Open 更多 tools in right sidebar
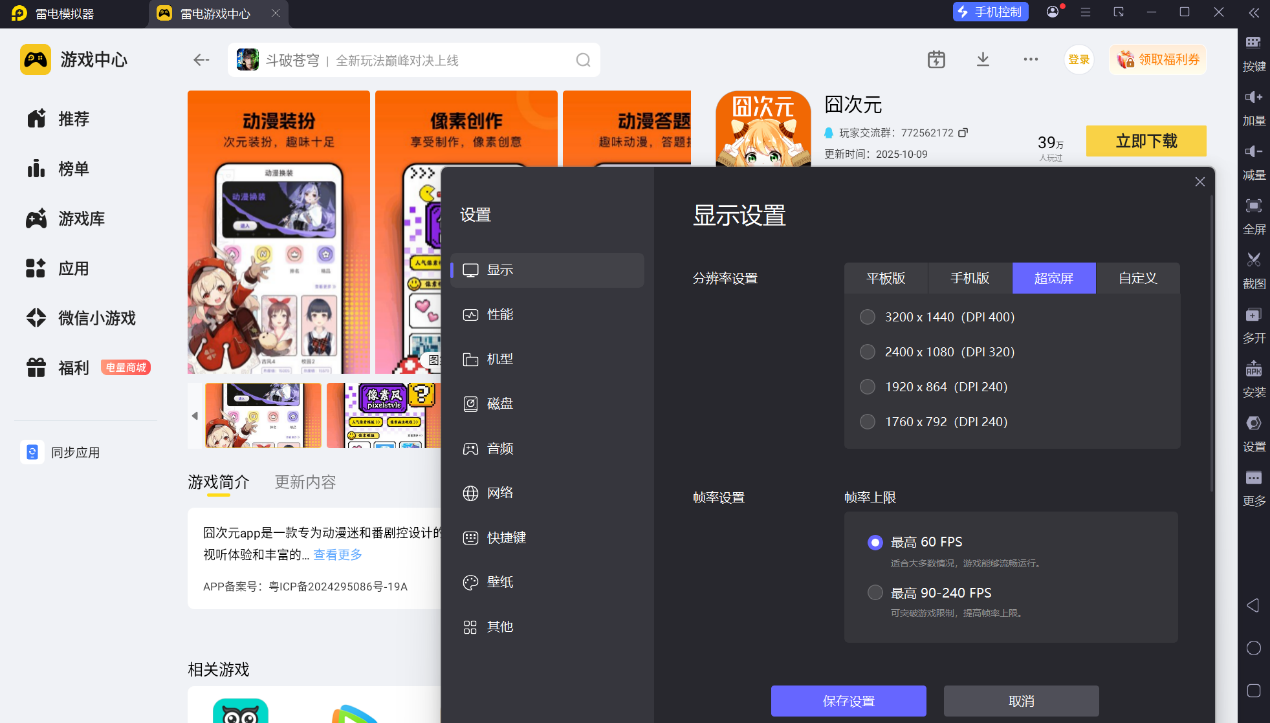The image size is (1270, 723). 1253,479
